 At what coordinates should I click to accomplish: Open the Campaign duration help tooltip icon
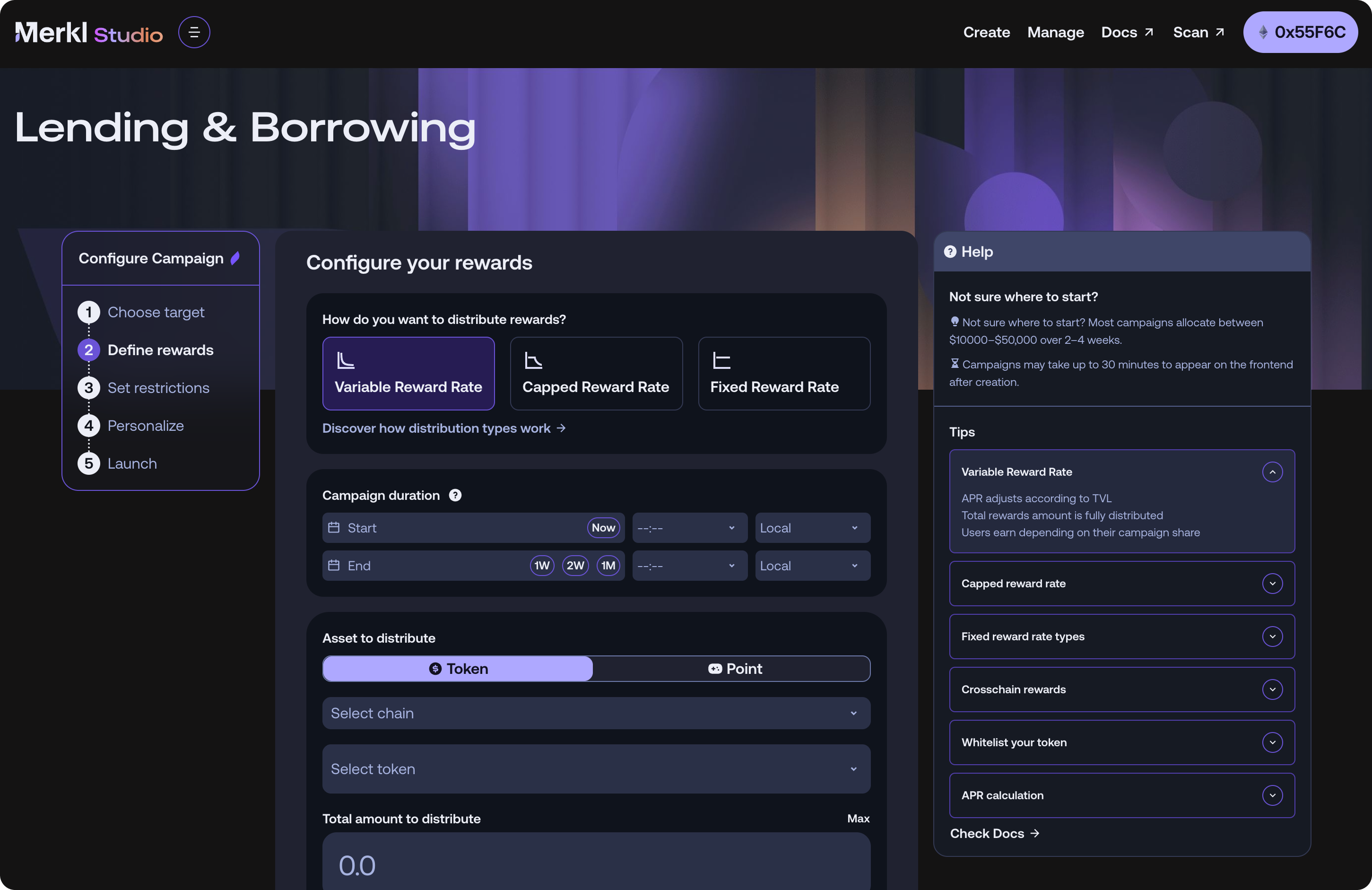coord(455,495)
